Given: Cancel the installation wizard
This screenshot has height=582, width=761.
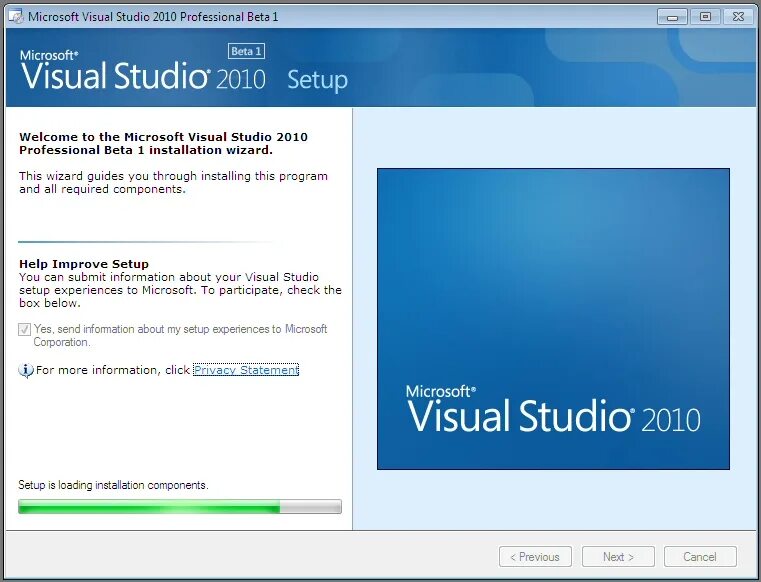Looking at the screenshot, I should point(700,557).
